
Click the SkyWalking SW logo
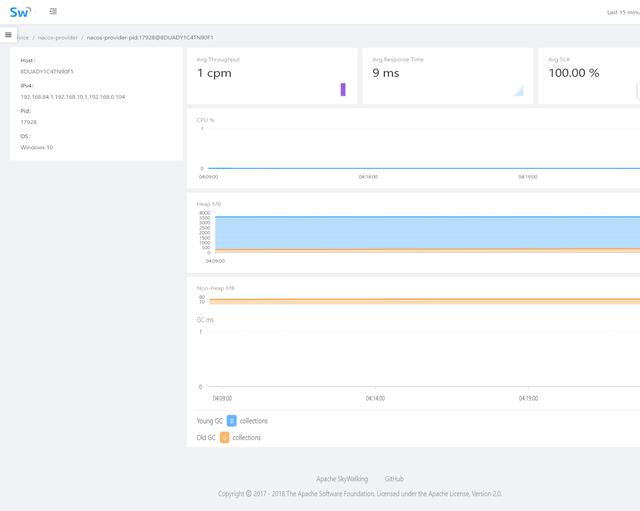20,12
